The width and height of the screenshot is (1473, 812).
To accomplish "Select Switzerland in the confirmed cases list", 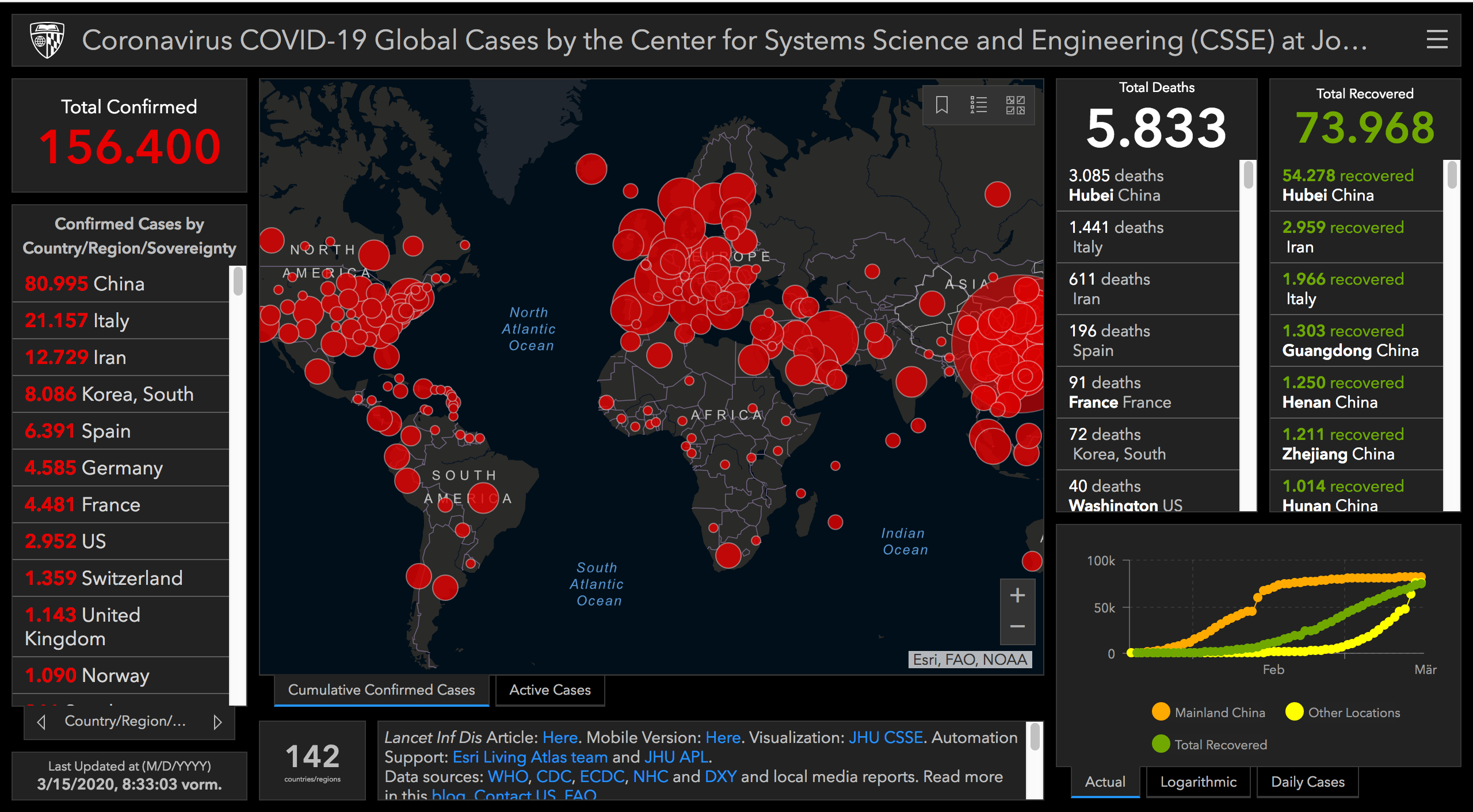I will click(x=121, y=578).
